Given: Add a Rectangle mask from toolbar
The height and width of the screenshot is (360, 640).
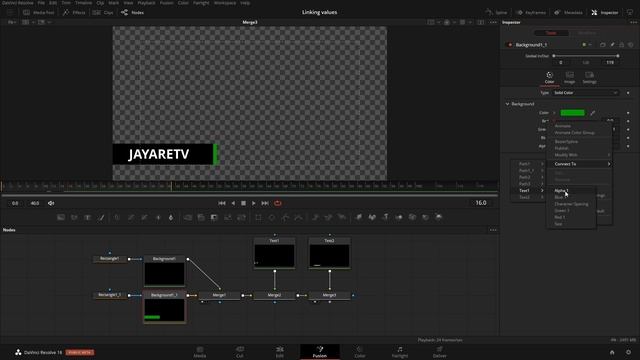Looking at the screenshot, I should 258,218.
